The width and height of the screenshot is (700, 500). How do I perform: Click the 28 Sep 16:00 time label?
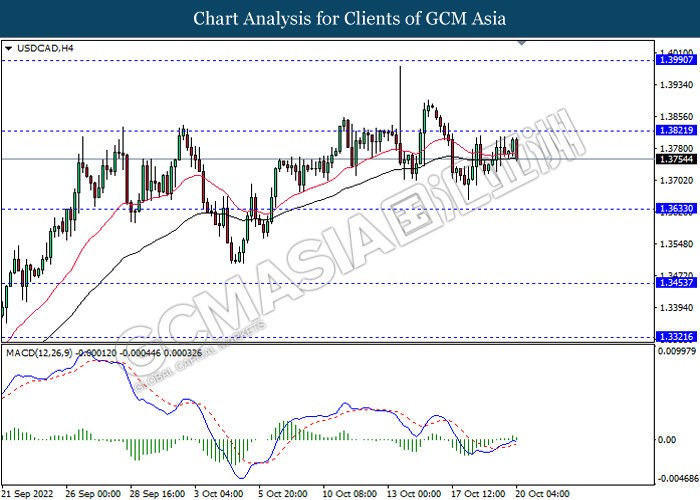coord(157,494)
